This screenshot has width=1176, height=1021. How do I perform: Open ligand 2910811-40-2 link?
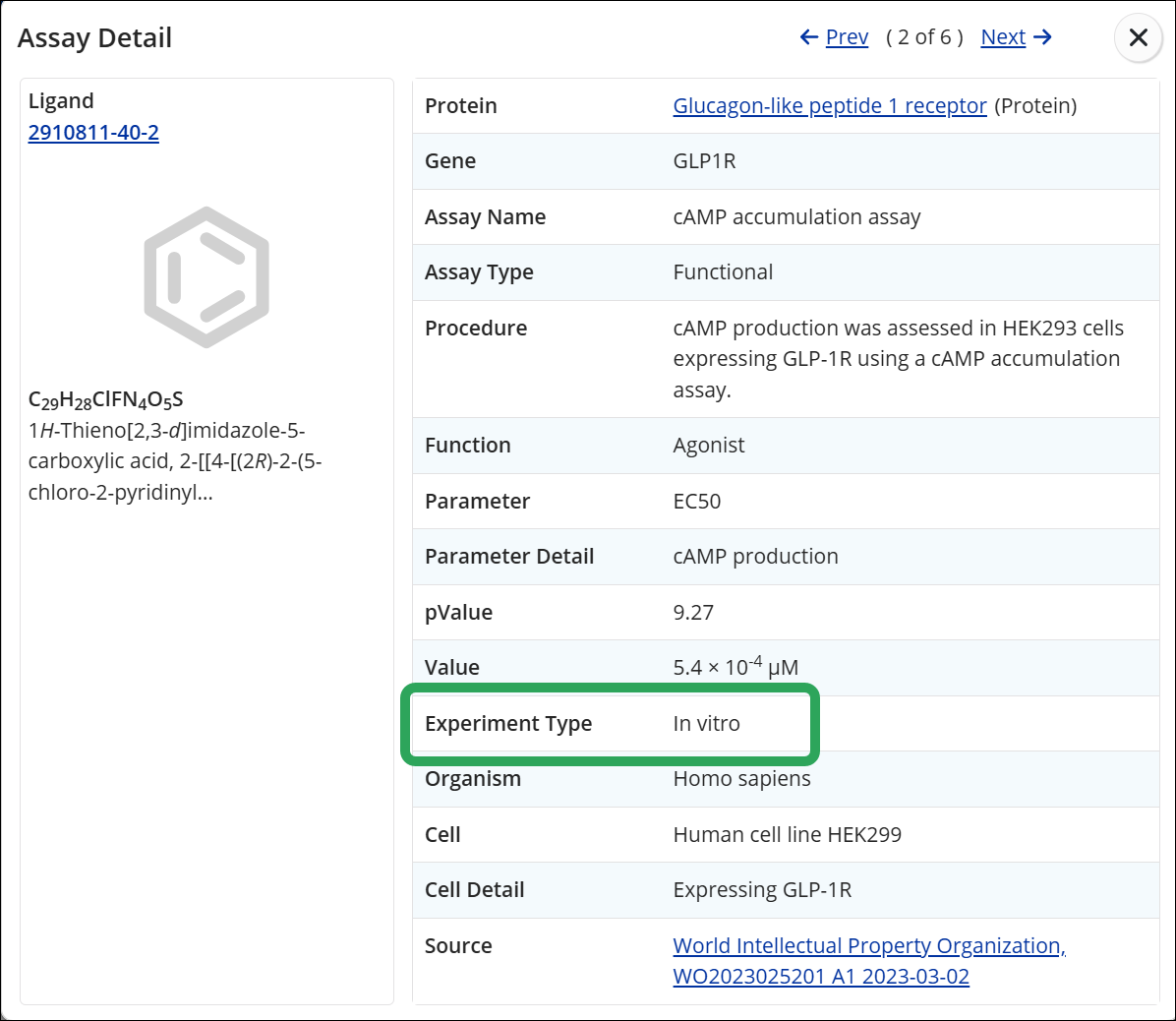pos(93,132)
